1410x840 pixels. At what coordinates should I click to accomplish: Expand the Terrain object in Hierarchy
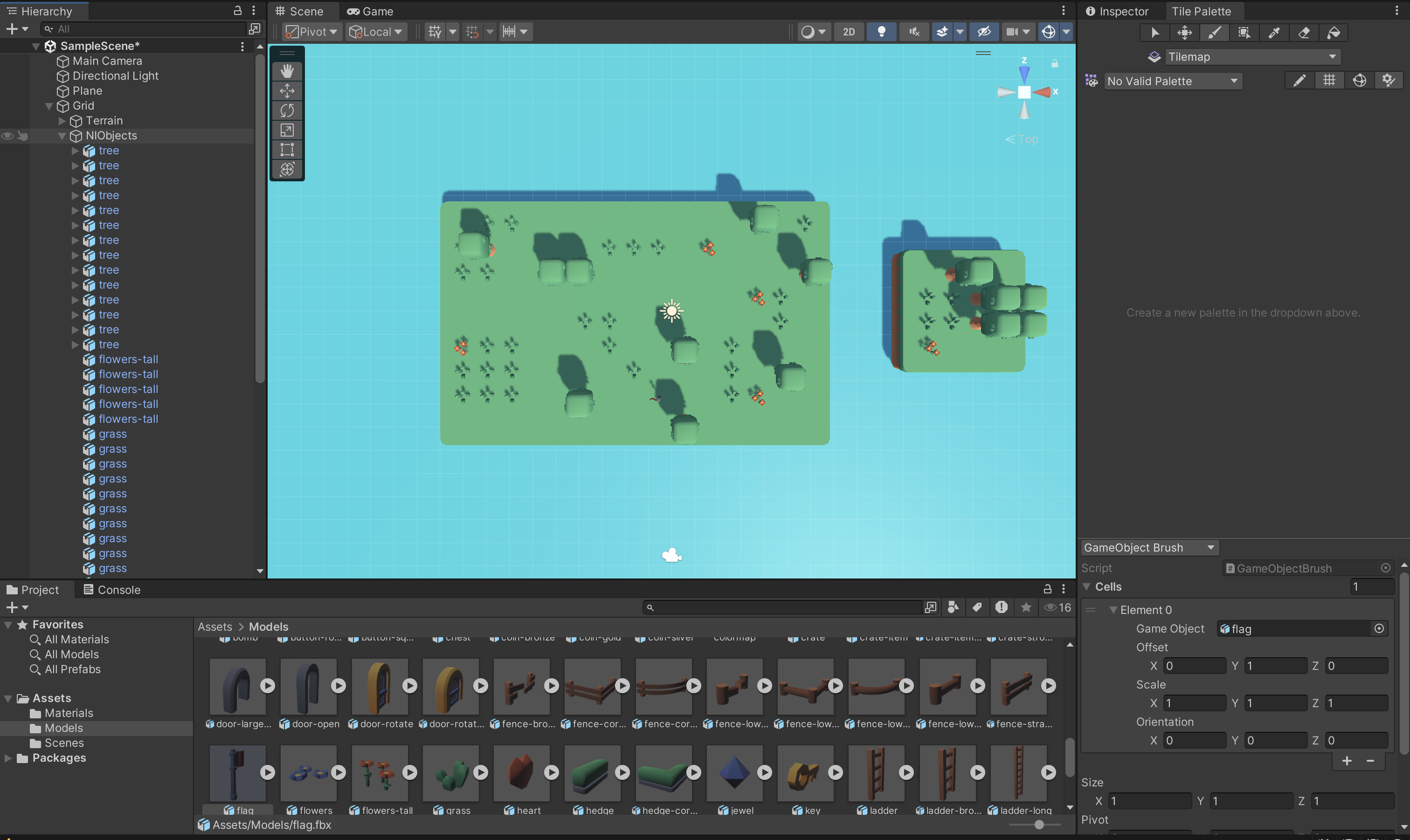[62, 121]
